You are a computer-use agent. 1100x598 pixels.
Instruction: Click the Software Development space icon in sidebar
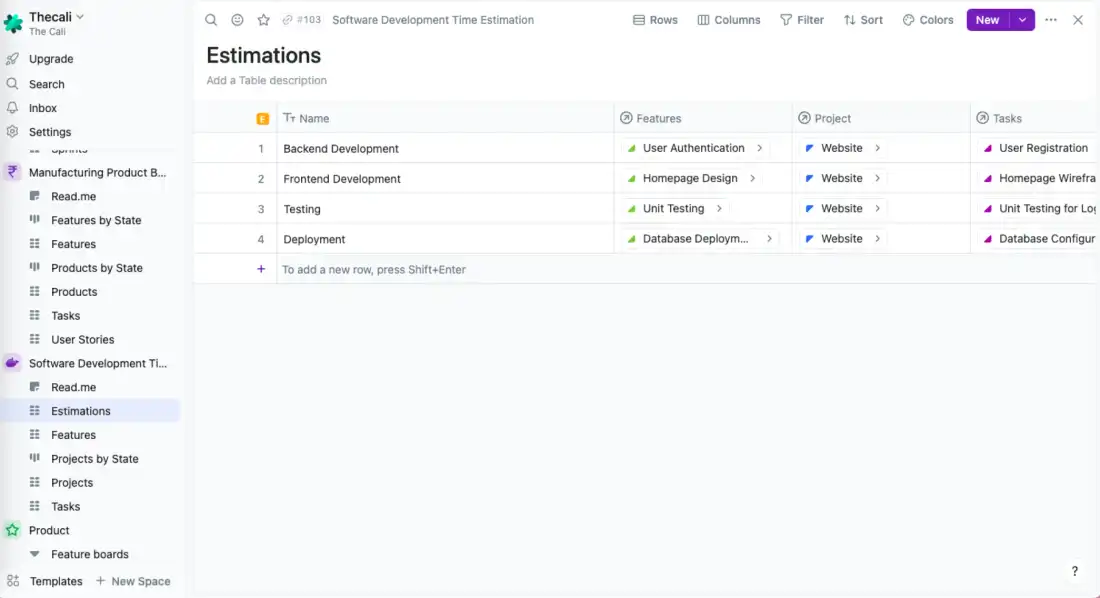click(13, 363)
